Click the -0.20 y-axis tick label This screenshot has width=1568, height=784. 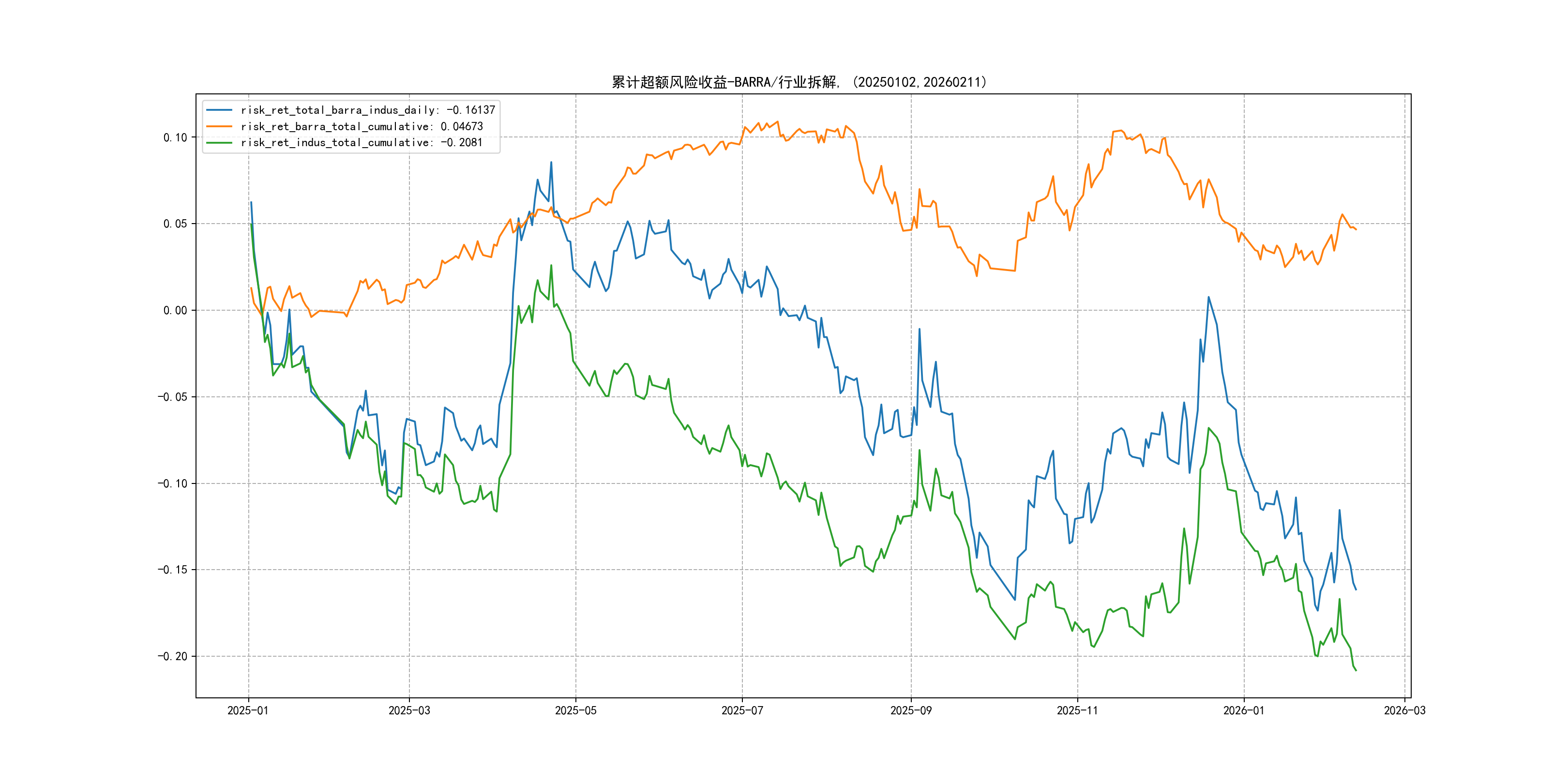click(172, 656)
